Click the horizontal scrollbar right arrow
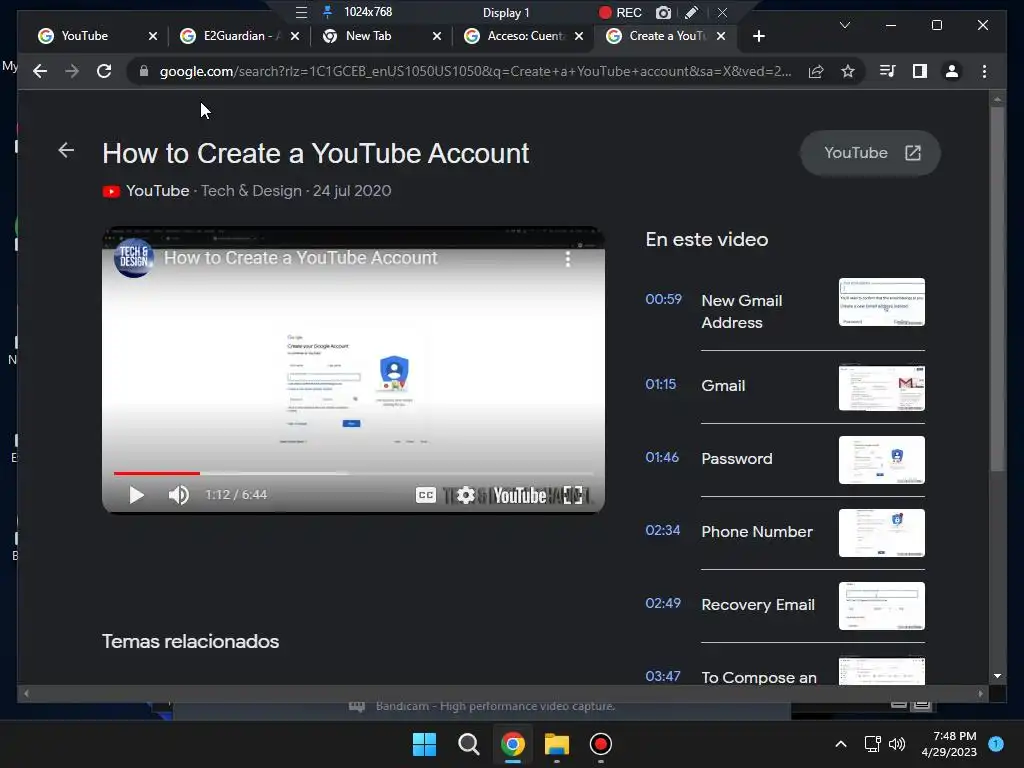The width and height of the screenshot is (1024, 768). (x=980, y=694)
